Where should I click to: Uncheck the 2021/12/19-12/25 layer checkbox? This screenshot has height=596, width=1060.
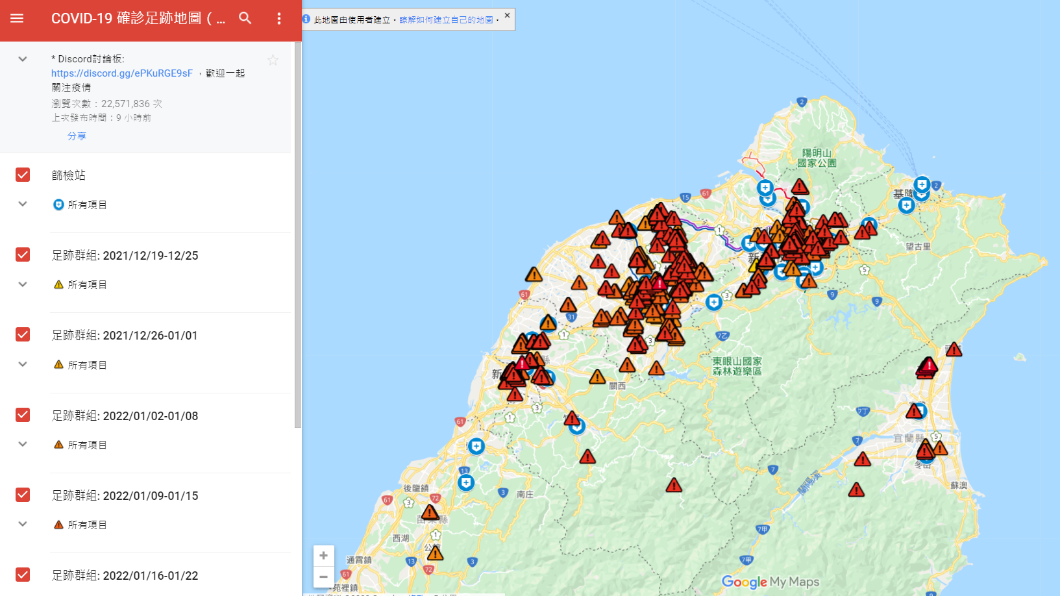23,255
